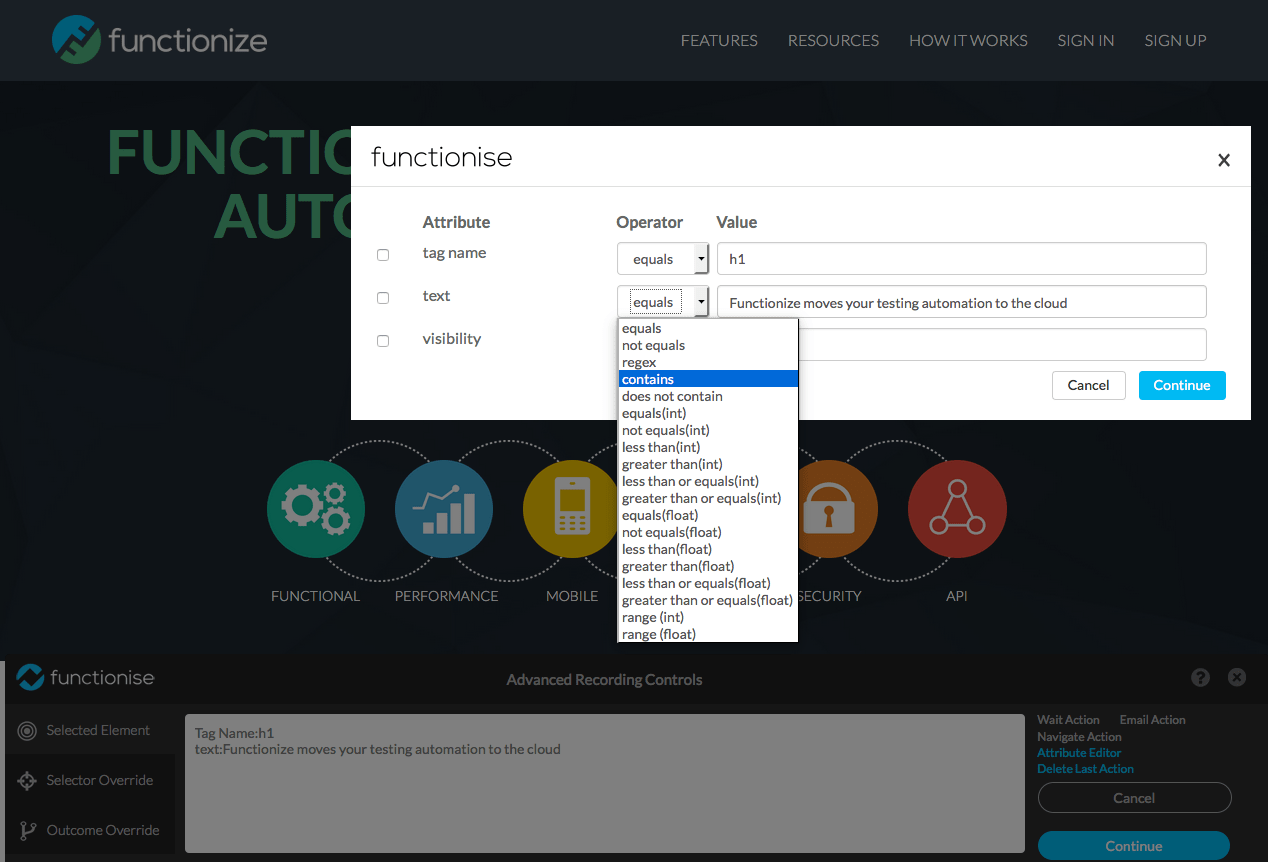This screenshot has width=1268, height=862.
Task: Select 'equals(float)' operator option
Action: (x=708, y=515)
